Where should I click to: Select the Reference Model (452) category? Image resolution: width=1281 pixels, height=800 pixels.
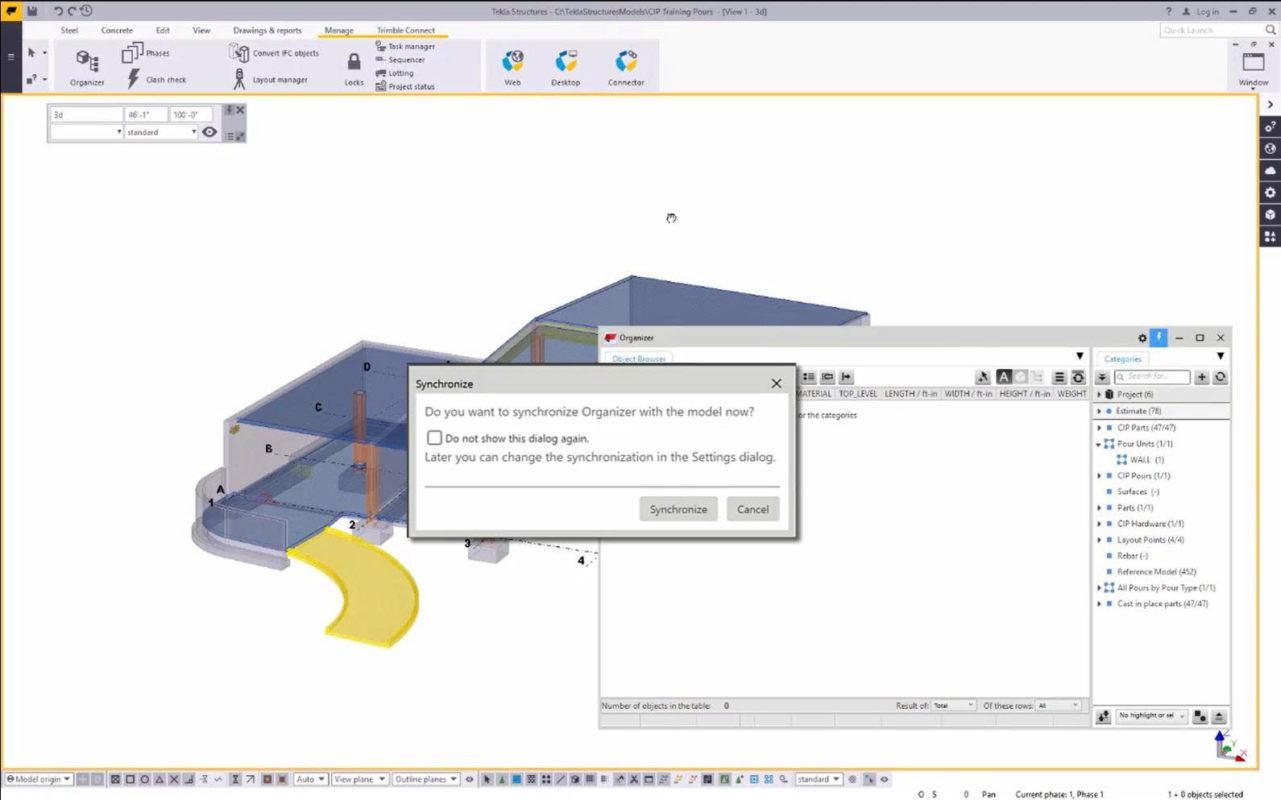pos(1156,572)
